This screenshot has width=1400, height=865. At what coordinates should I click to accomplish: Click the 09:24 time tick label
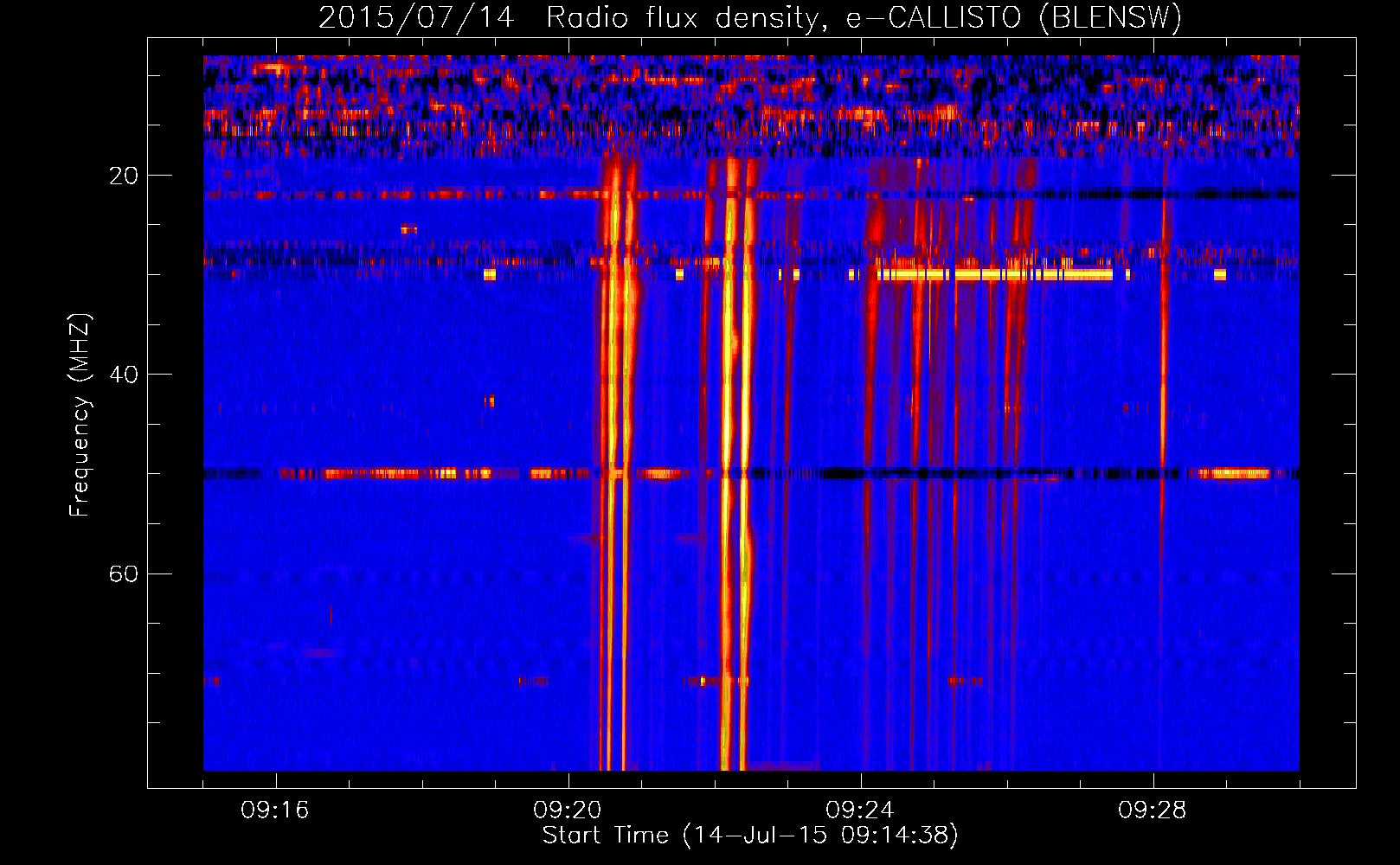coord(860,811)
